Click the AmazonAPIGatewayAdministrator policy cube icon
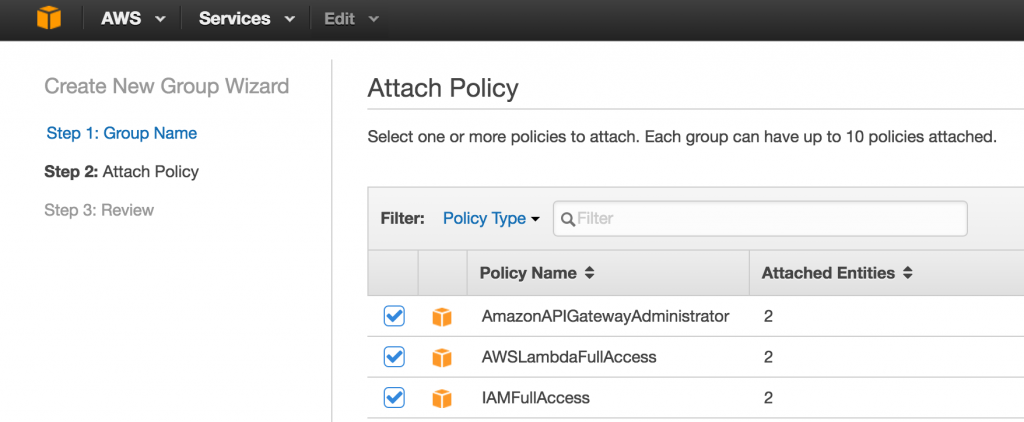 pyautogui.click(x=442, y=317)
